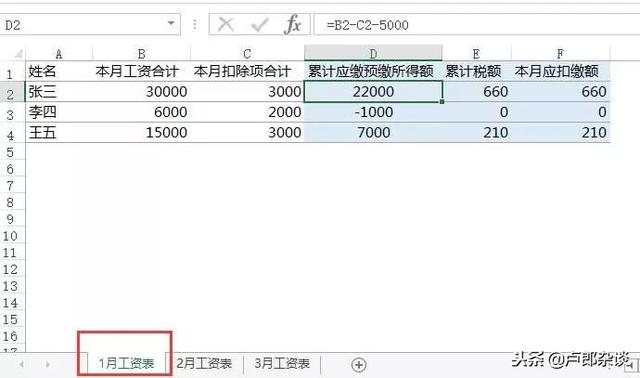Click the 累计税额 header cell
The image size is (640, 378).
point(476,71)
